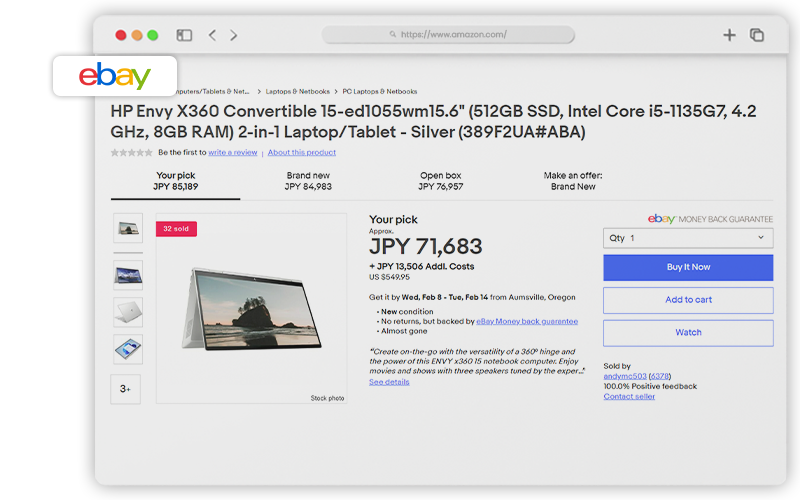Screen dimensions: 800x500
Task: Select the Make an offer tab
Action: point(573,181)
